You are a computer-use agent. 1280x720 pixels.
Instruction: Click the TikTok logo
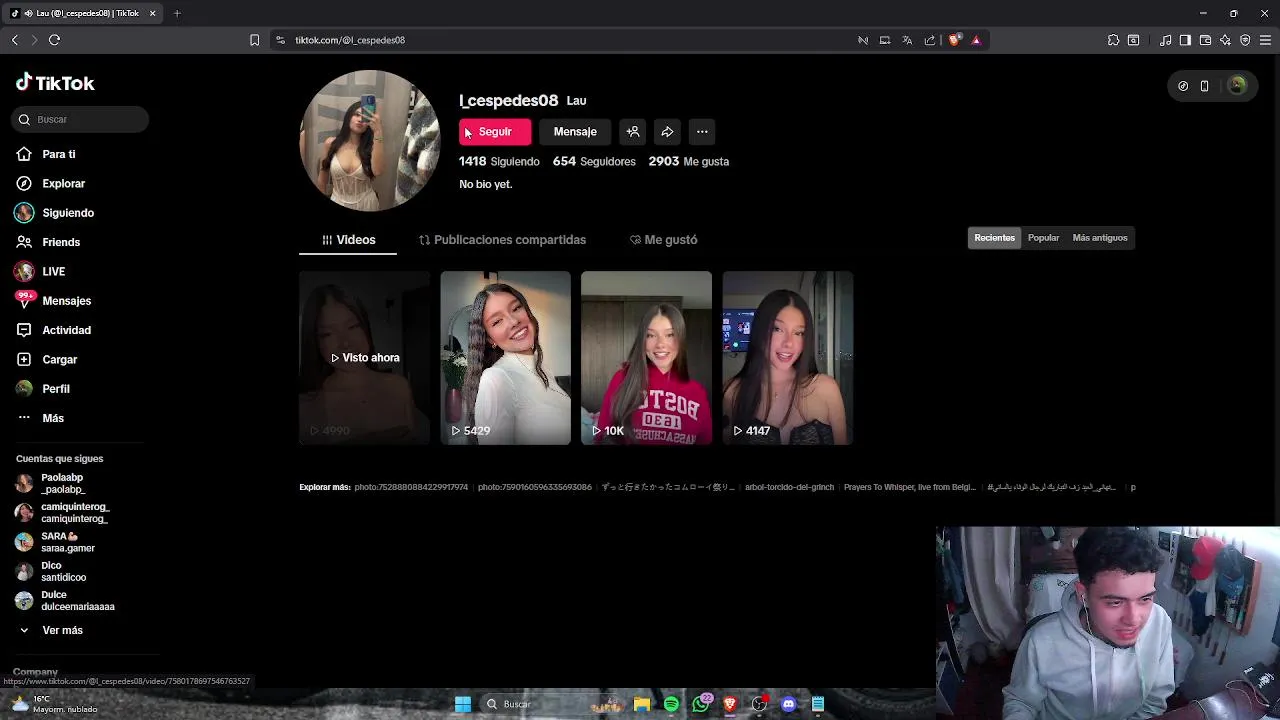pyautogui.click(x=55, y=83)
